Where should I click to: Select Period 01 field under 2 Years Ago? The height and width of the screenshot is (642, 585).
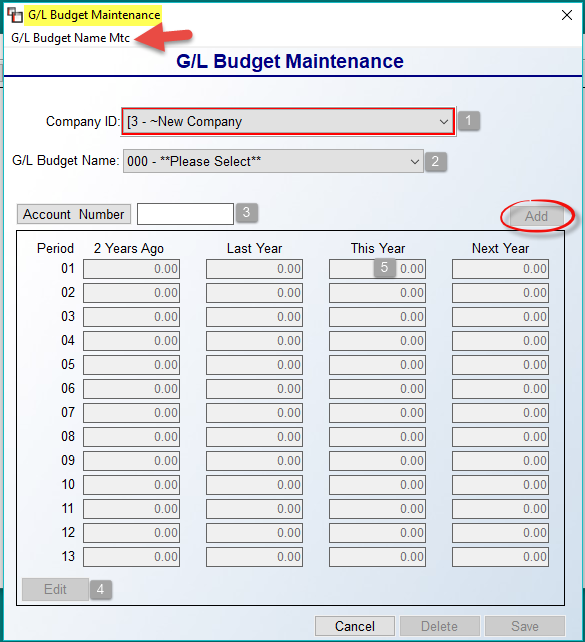pyautogui.click(x=131, y=269)
